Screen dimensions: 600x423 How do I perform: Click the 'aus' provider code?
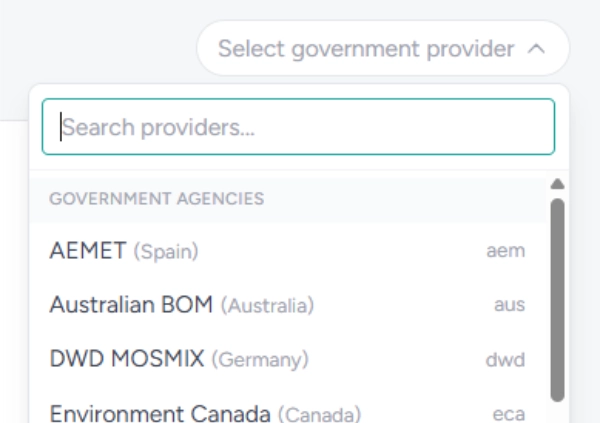(x=509, y=306)
